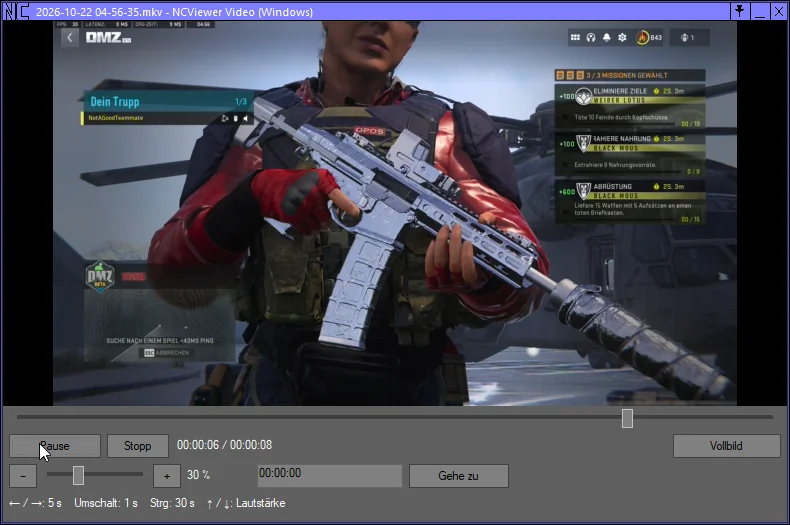Click the platform icon left of the microphone

point(225,118)
